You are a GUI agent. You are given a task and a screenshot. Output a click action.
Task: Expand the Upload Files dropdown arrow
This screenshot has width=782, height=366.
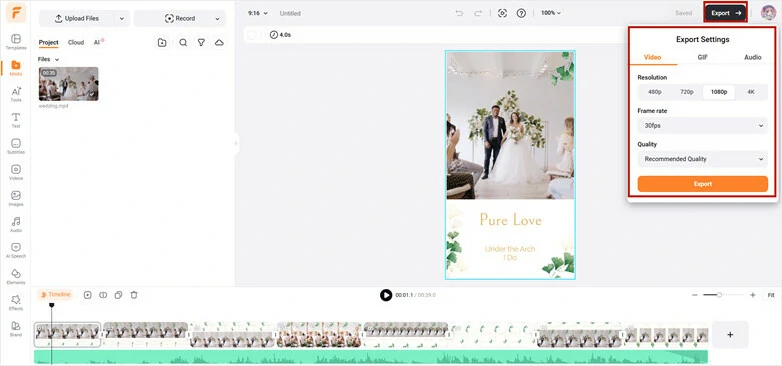click(x=122, y=18)
